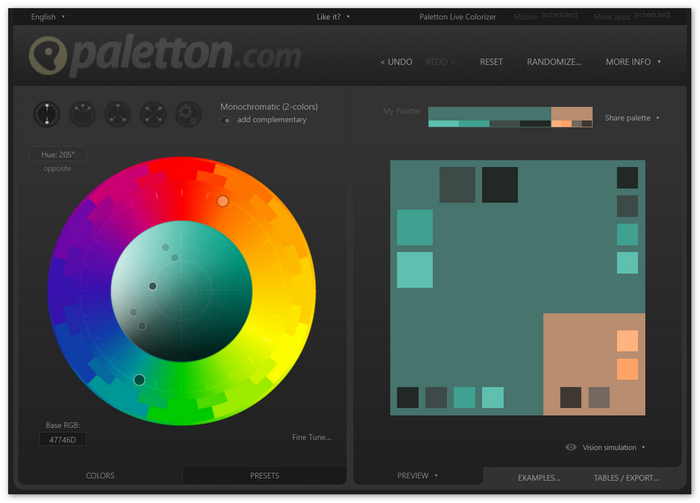The width and height of the screenshot is (700, 503).
Task: Click the dark brown swatch in tan area
Action: pyautogui.click(x=571, y=398)
